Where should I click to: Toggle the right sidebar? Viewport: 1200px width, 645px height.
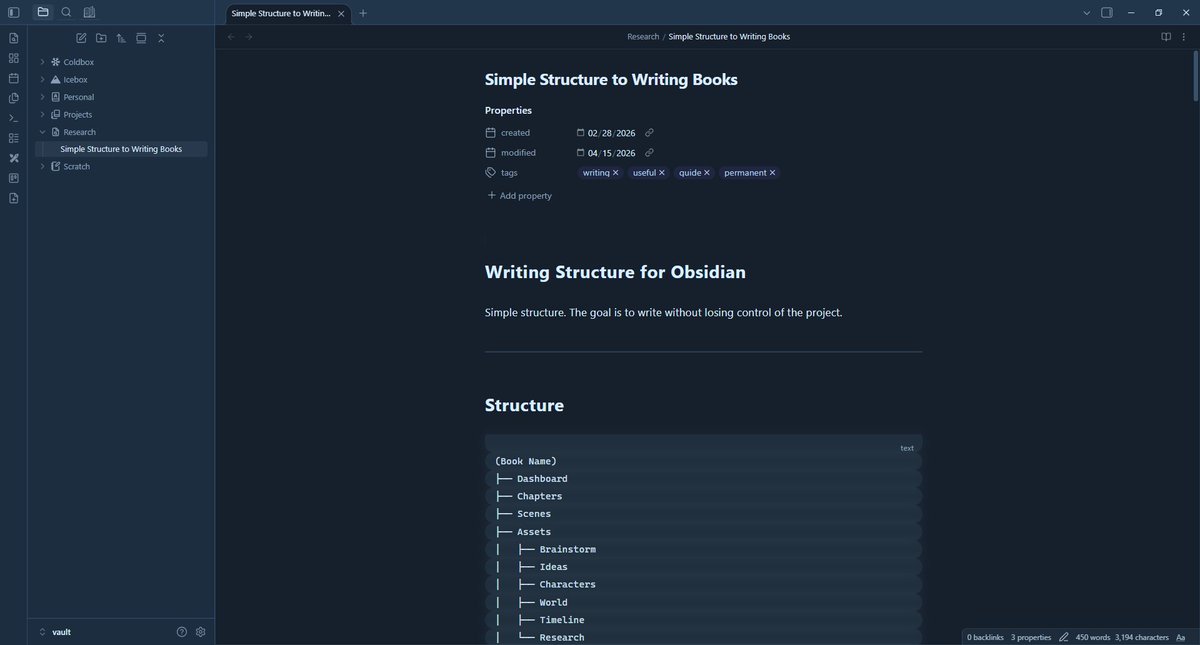pos(1107,13)
